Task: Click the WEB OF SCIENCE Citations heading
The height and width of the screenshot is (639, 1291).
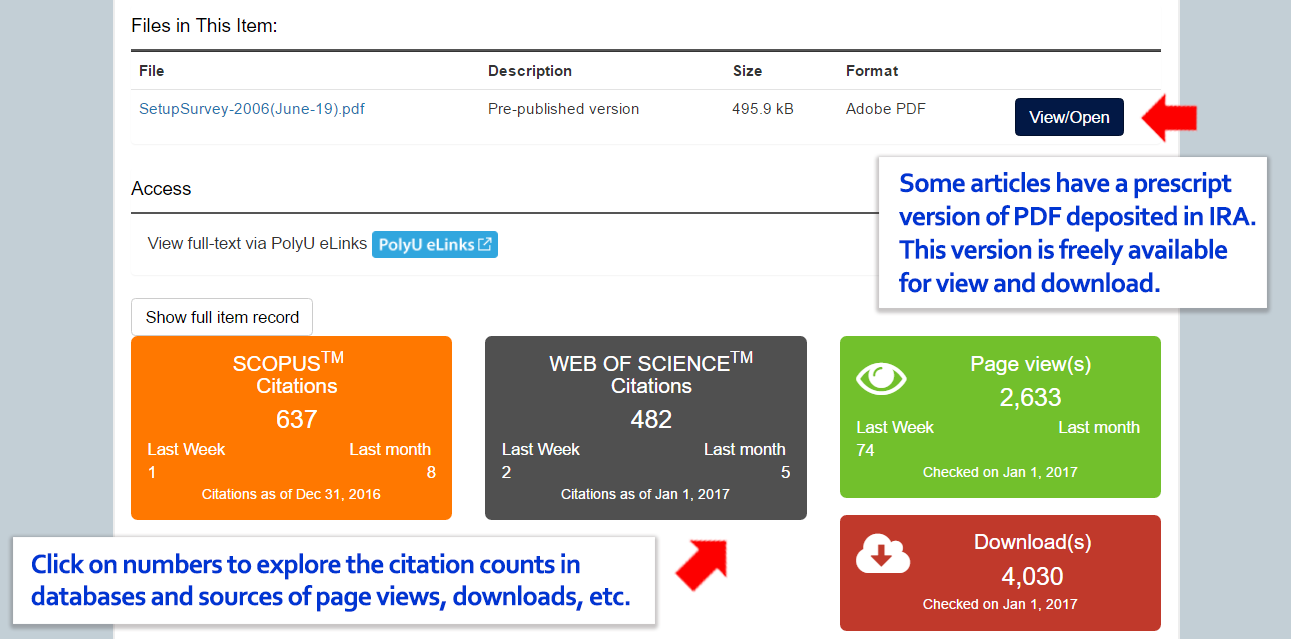Action: point(651,374)
